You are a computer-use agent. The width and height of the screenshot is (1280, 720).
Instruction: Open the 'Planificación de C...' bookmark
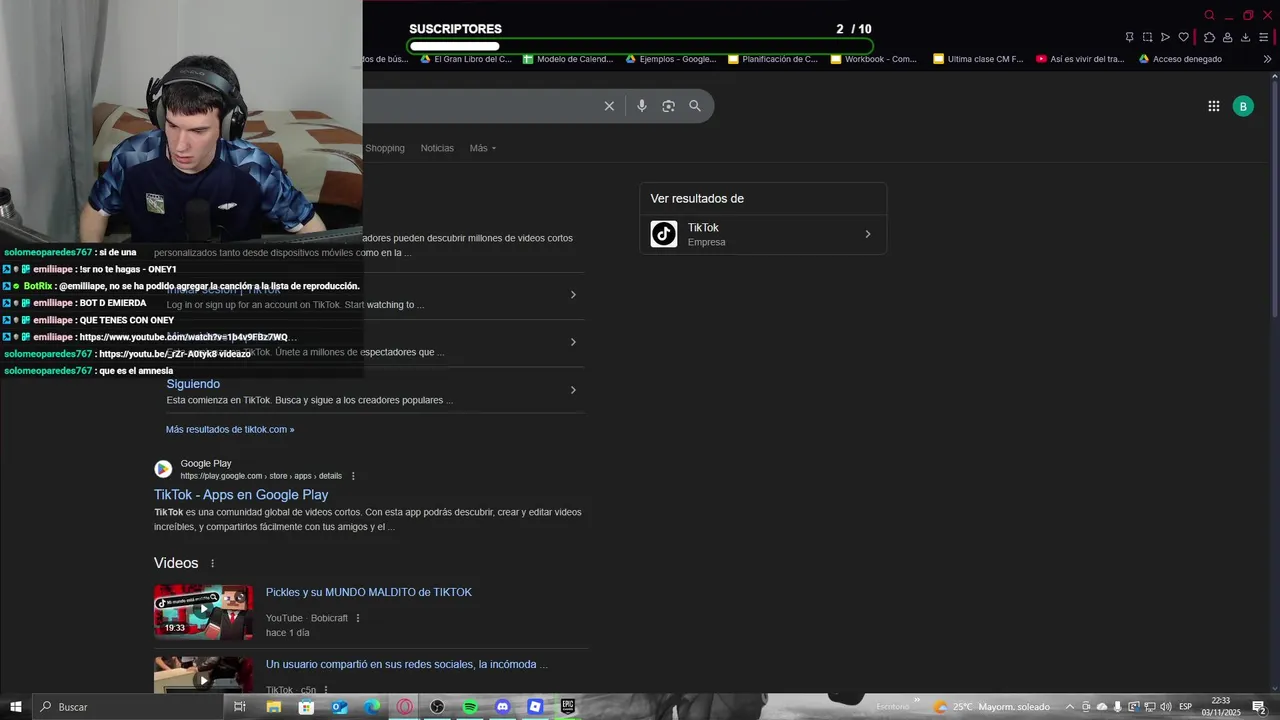point(773,59)
